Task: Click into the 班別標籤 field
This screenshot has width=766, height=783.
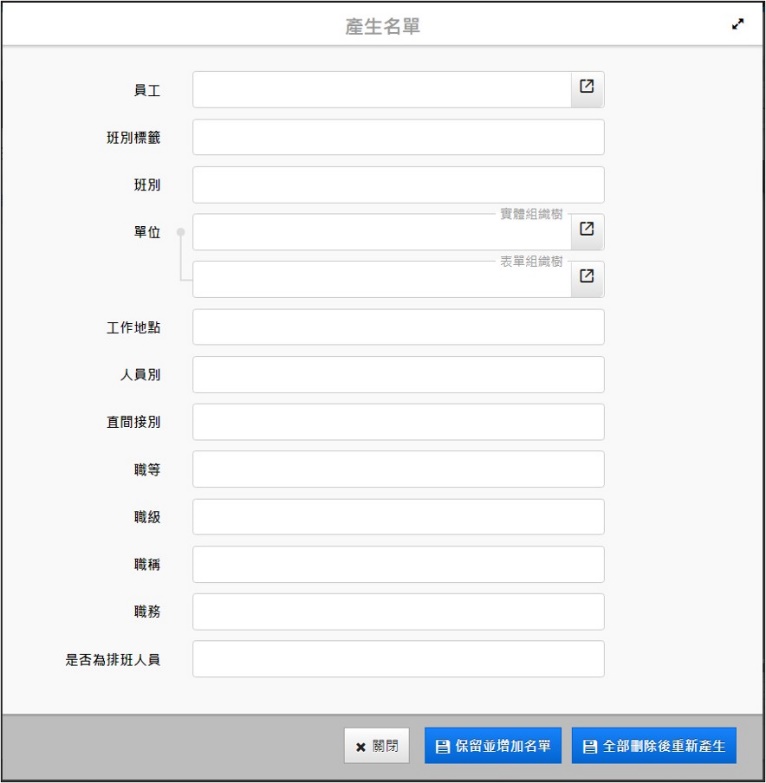Action: tap(398, 137)
